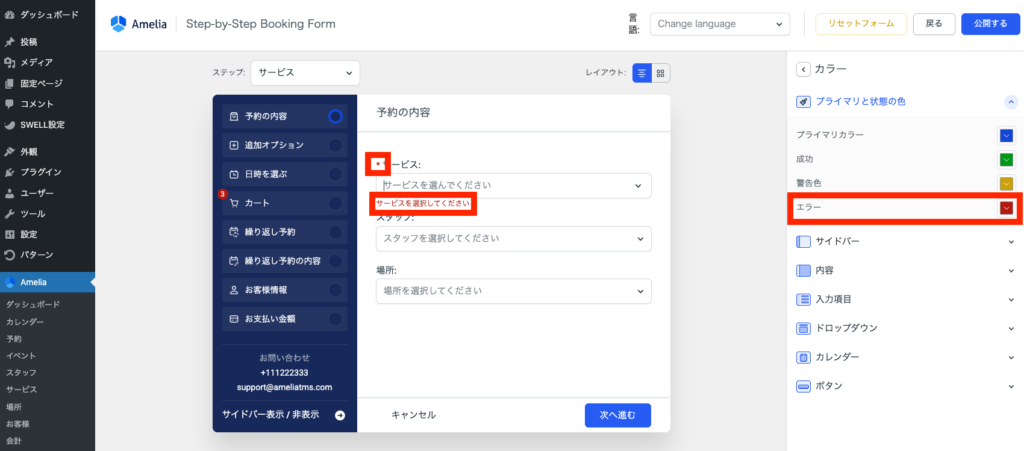The height and width of the screenshot is (451, 1024).
Task: Click the スタッフを選択してください field
Action: [x=513, y=239]
